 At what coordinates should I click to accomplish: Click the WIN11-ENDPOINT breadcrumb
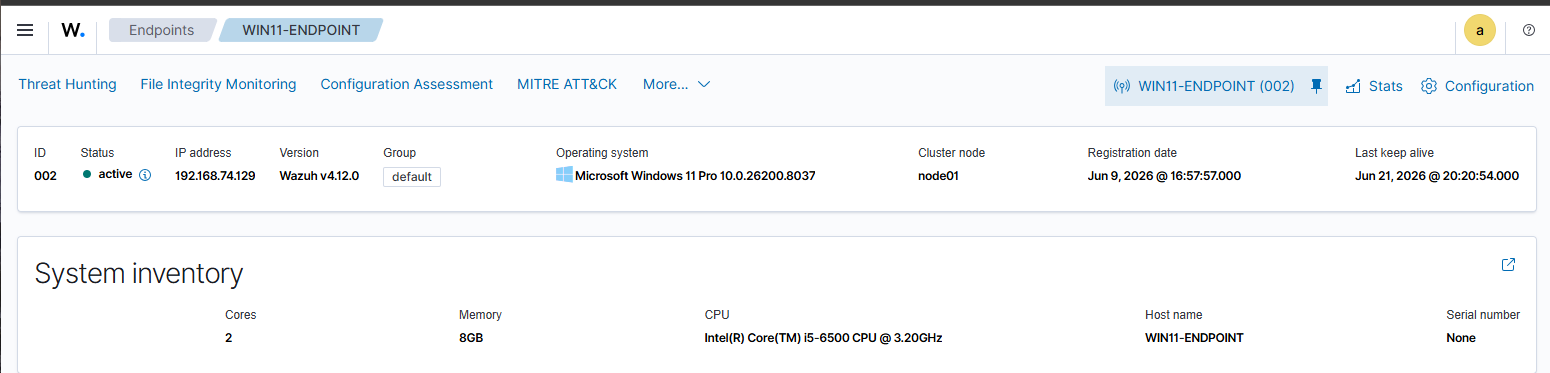pyautogui.click(x=301, y=30)
